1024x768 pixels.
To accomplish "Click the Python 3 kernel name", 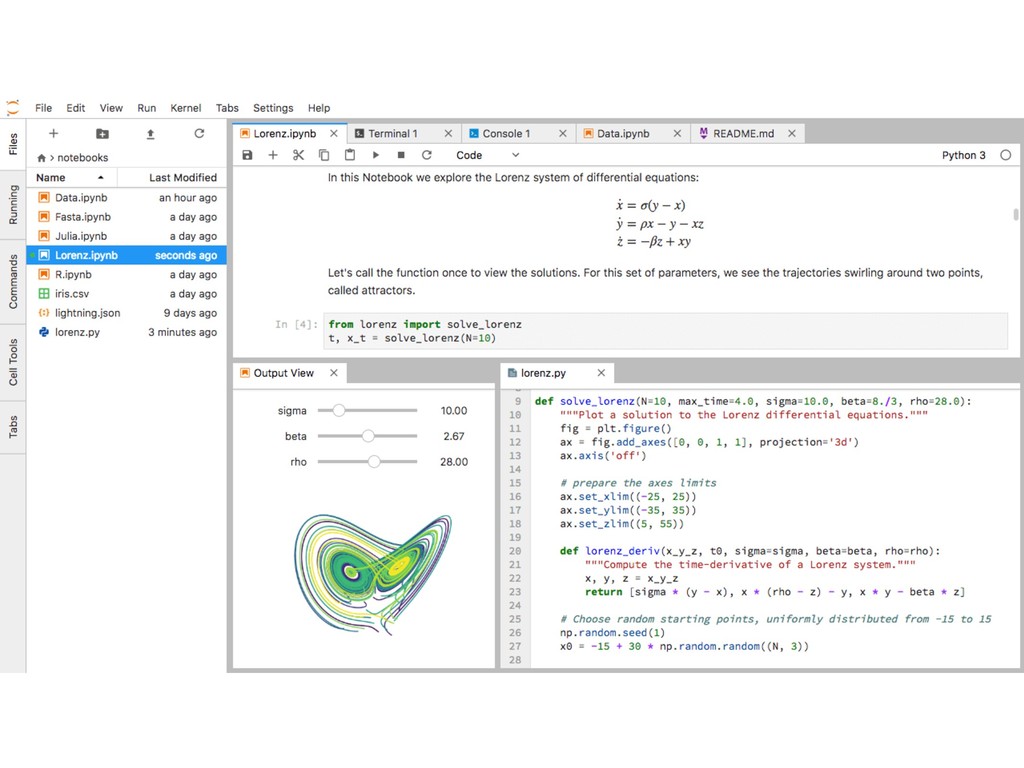I will point(963,155).
